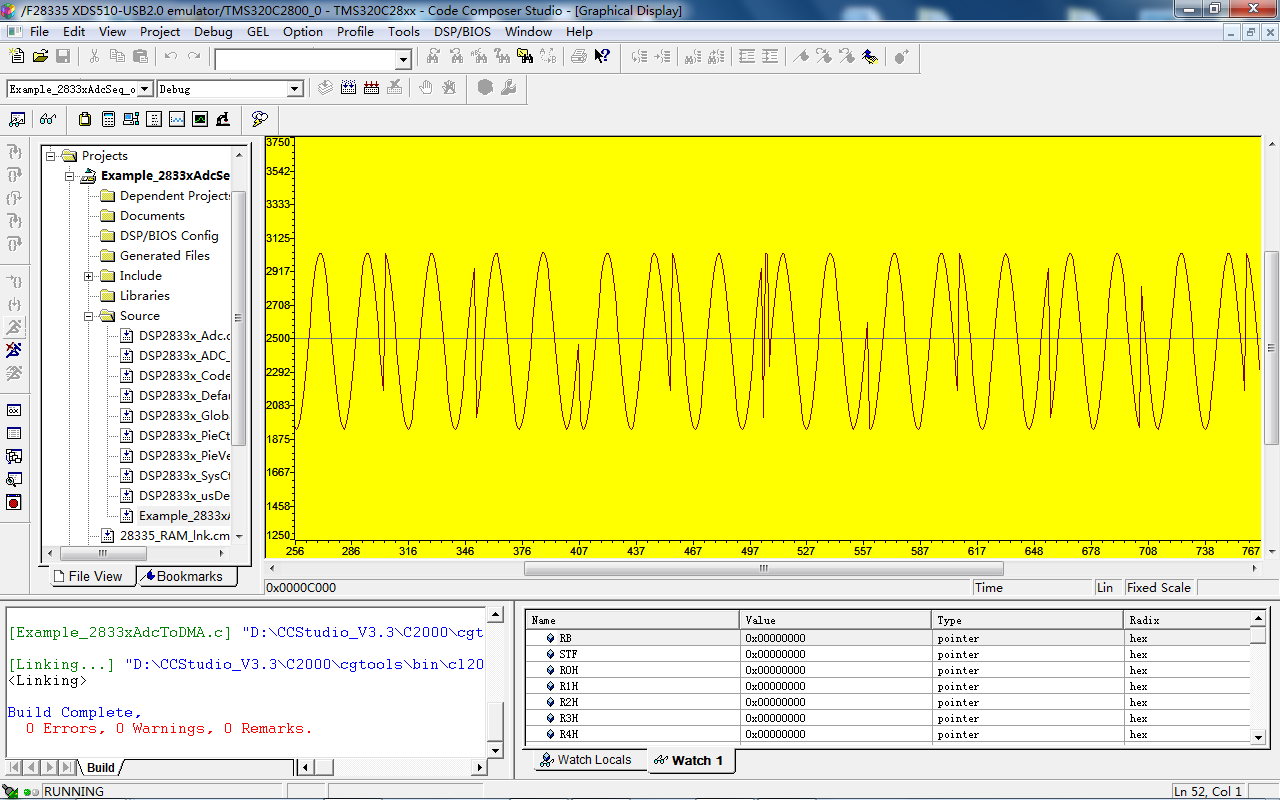The image size is (1280, 800).
Task: Open the Debug configuration dropdown
Action: click(294, 89)
